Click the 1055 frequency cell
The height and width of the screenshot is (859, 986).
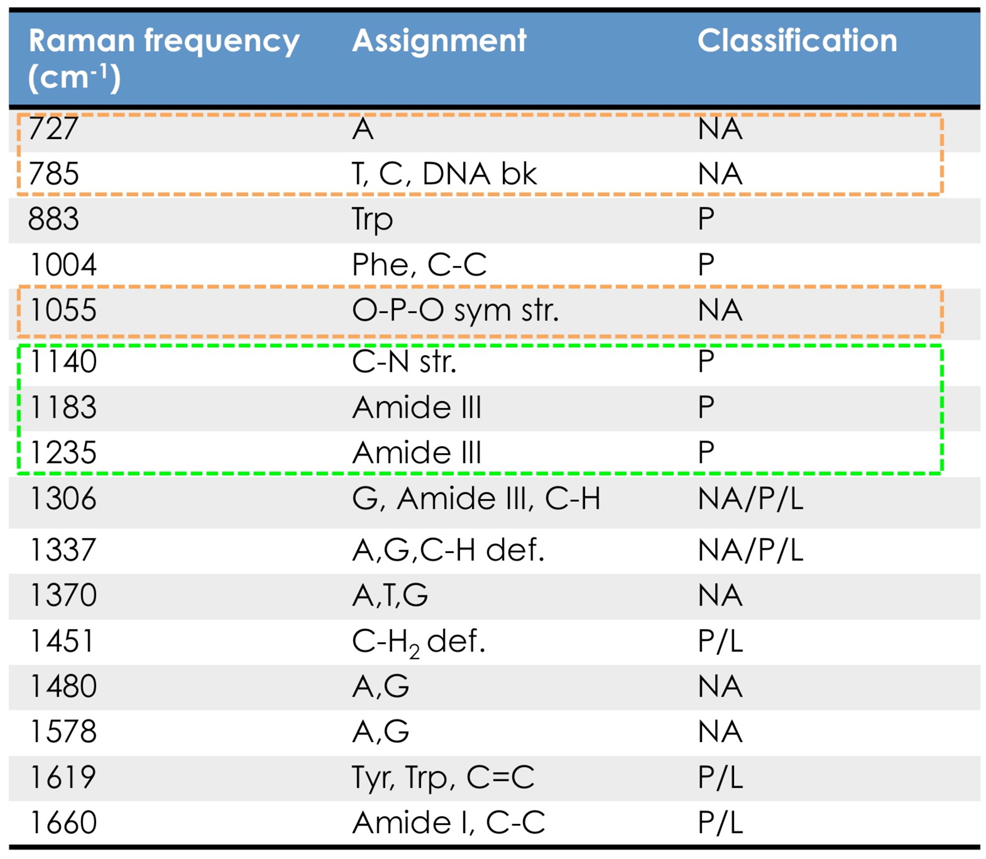63,310
